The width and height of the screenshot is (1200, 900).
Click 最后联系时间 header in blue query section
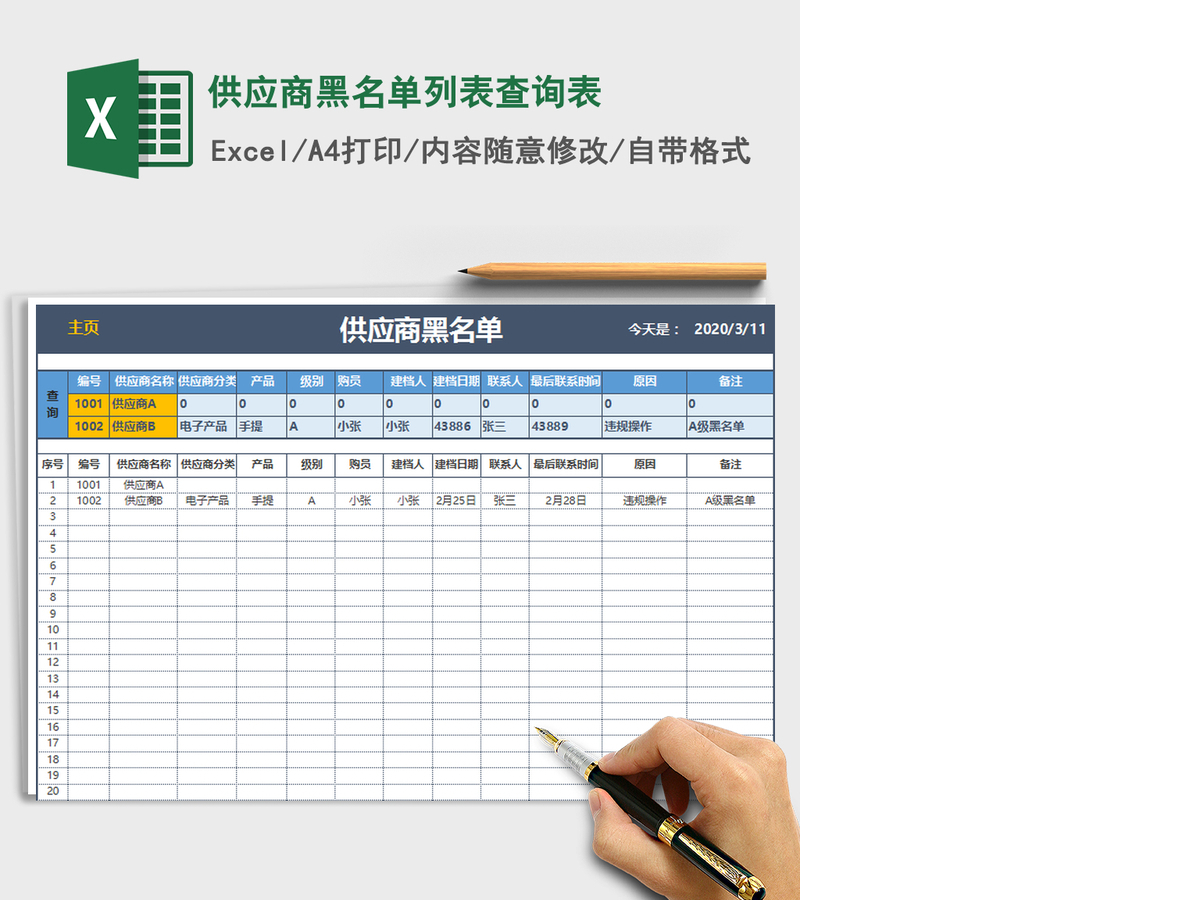[566, 381]
